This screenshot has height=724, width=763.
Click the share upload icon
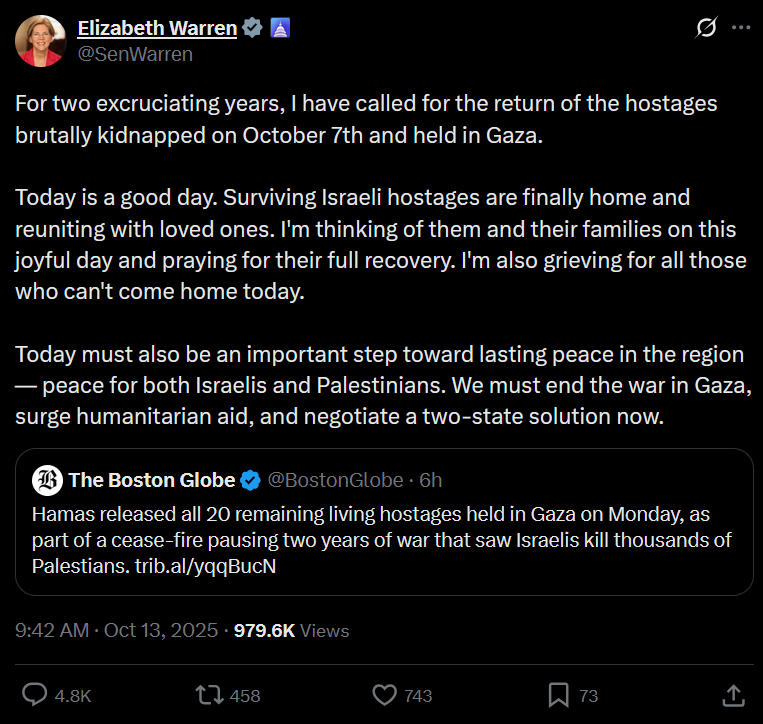coord(732,694)
